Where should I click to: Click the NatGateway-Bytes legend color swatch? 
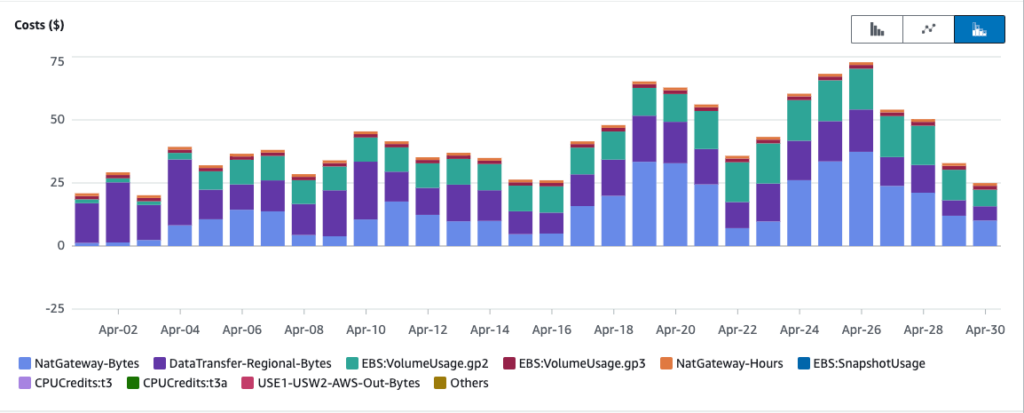pos(24,364)
